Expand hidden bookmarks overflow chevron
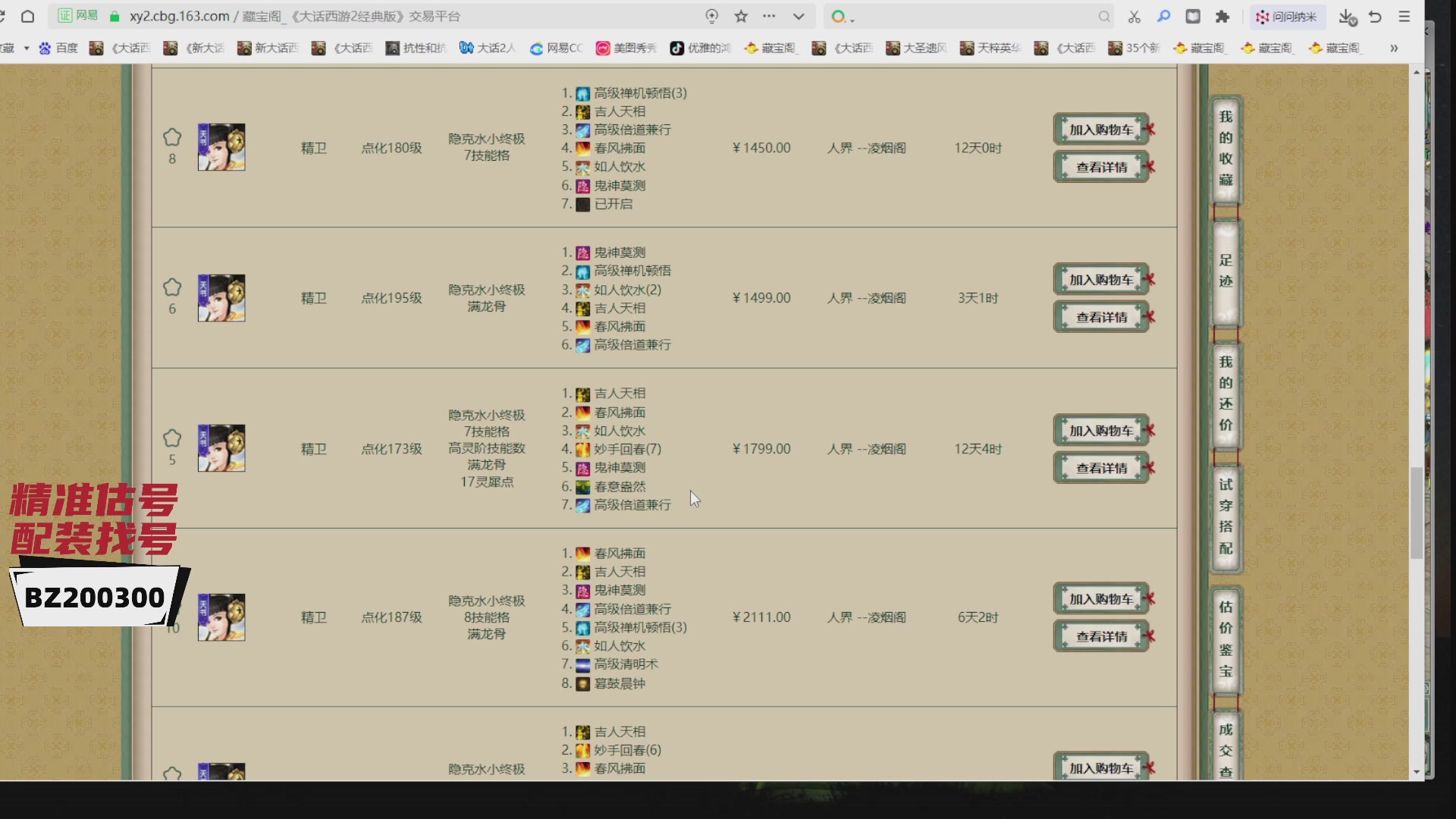The image size is (1456, 819). pyautogui.click(x=1393, y=48)
